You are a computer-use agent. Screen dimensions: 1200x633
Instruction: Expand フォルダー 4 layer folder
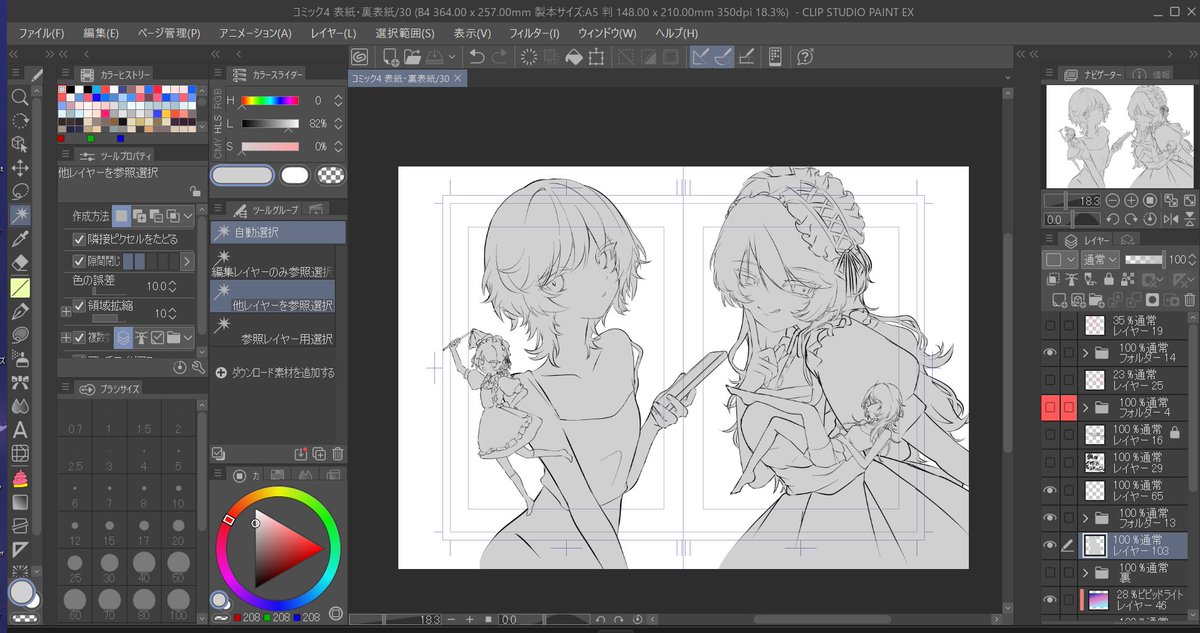coord(1086,407)
